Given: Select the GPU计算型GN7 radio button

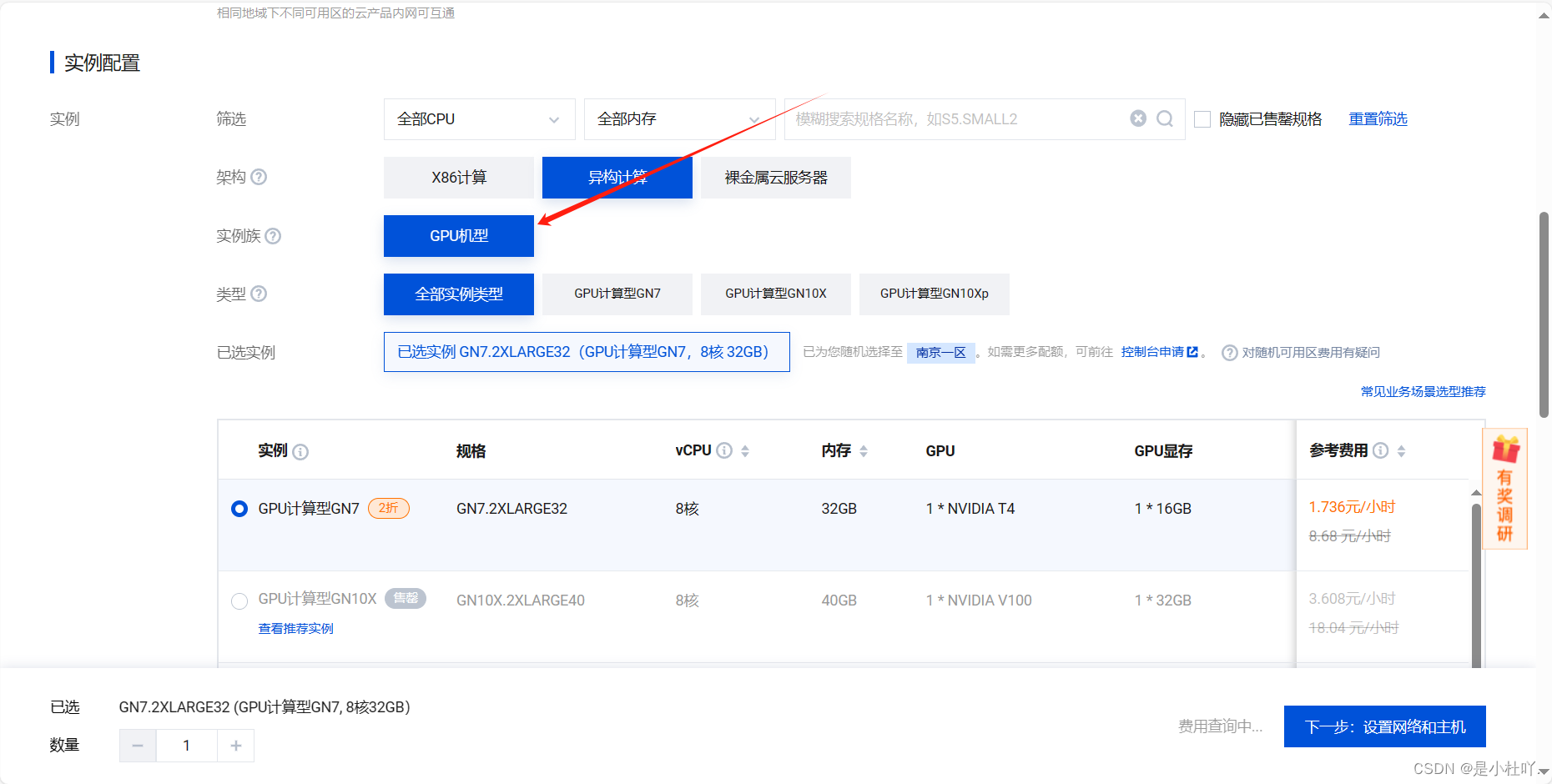Looking at the screenshot, I should tap(239, 509).
